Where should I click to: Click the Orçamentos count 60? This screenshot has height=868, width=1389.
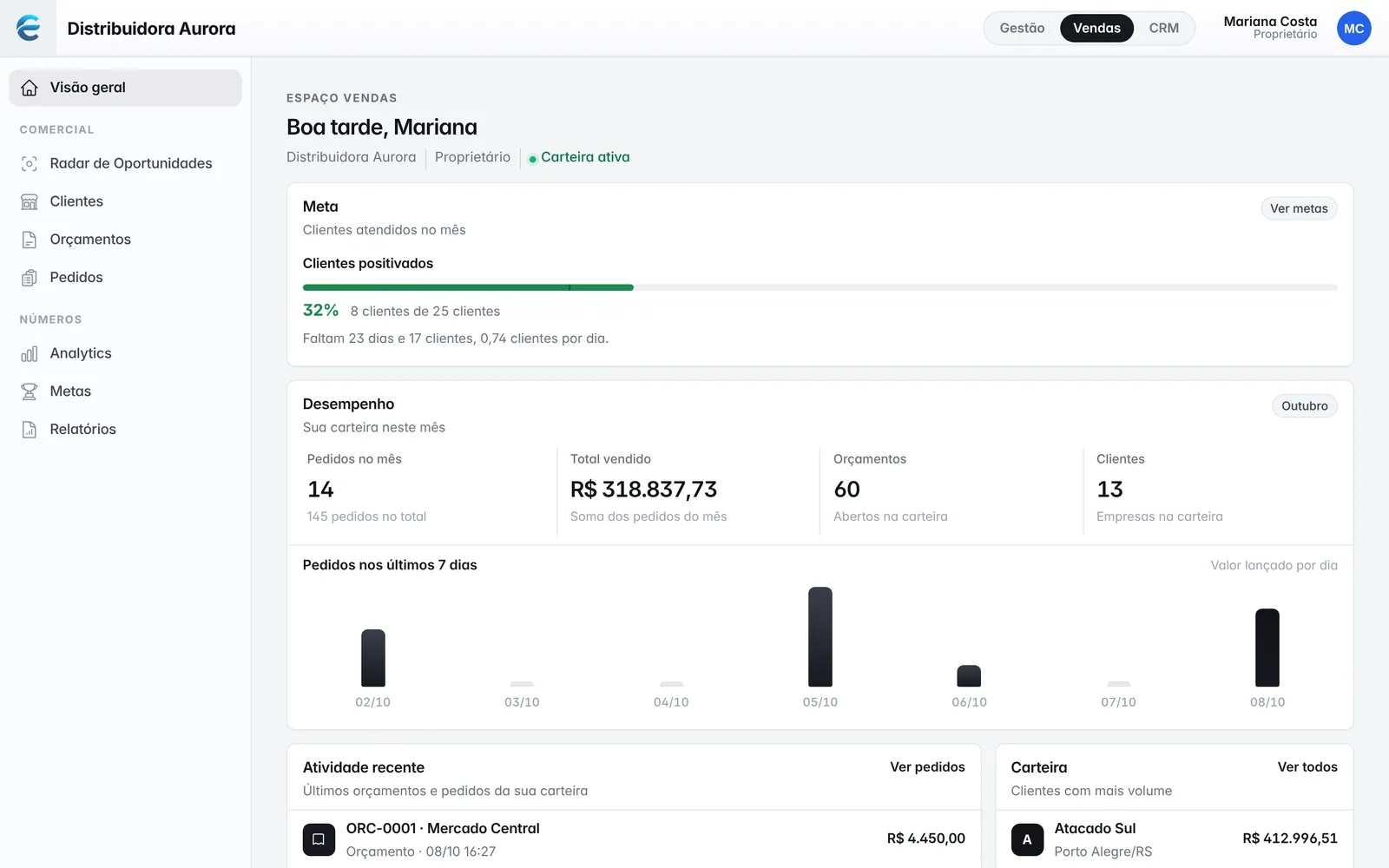pyautogui.click(x=846, y=490)
